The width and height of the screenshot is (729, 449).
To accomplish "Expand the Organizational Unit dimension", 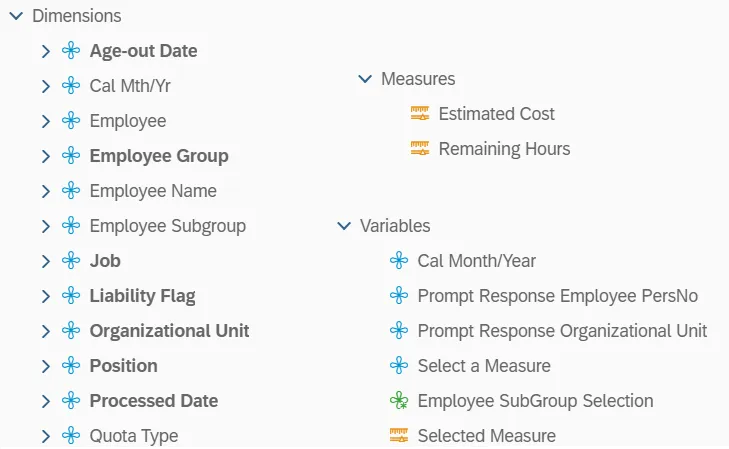I will (x=46, y=331).
